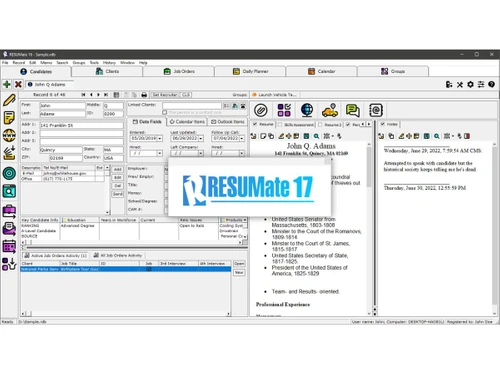Viewport: 500px width, 375px height.
Task: Click the City input field
Action: (61, 150)
